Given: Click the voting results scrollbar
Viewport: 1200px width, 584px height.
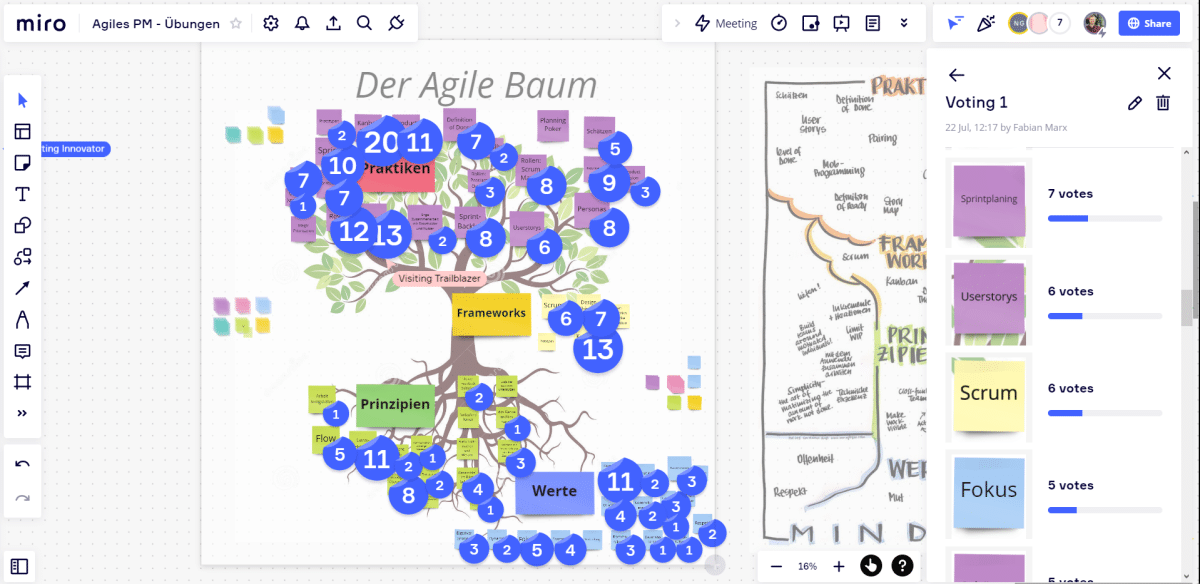Looking at the screenshot, I should [x=1187, y=306].
